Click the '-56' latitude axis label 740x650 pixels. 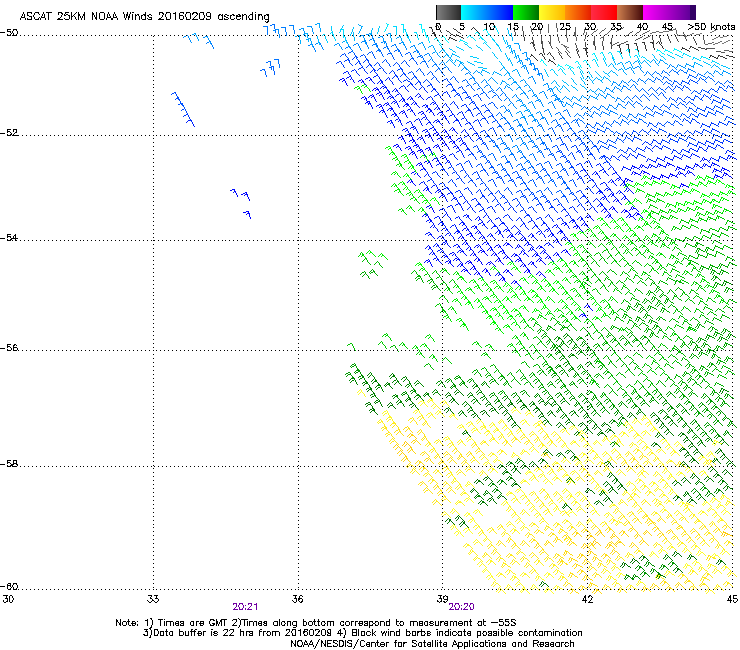(10, 348)
